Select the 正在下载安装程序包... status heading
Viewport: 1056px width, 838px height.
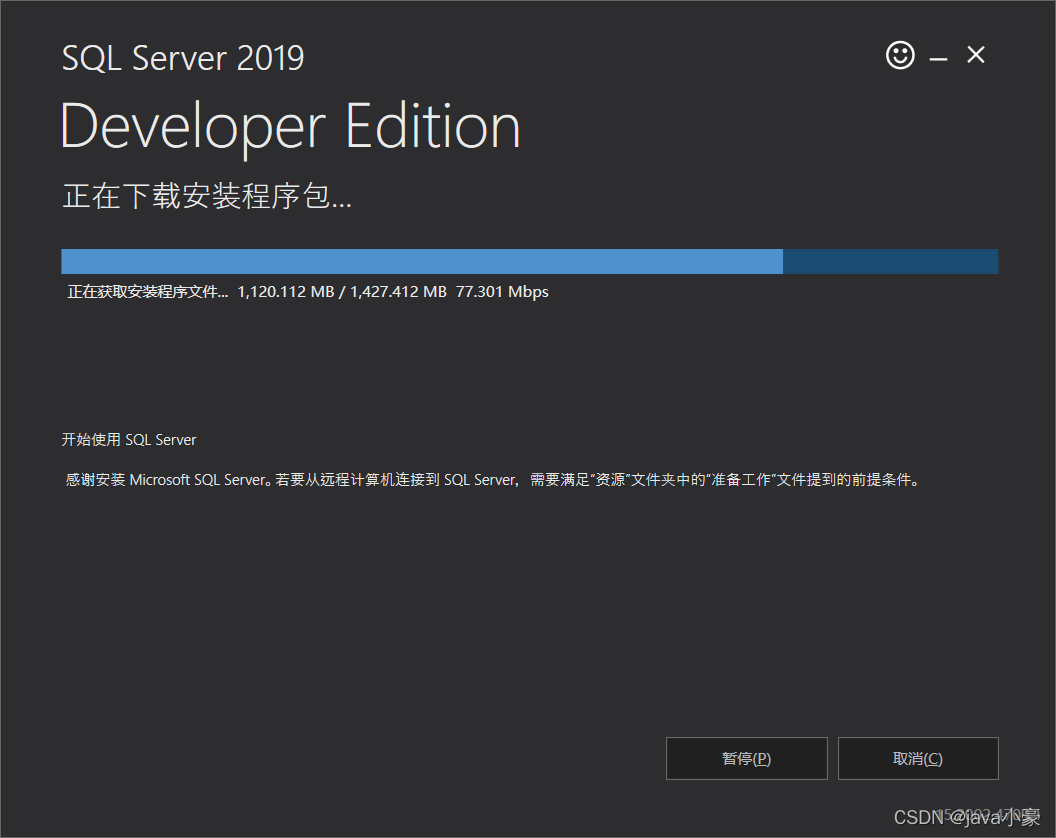(x=207, y=197)
